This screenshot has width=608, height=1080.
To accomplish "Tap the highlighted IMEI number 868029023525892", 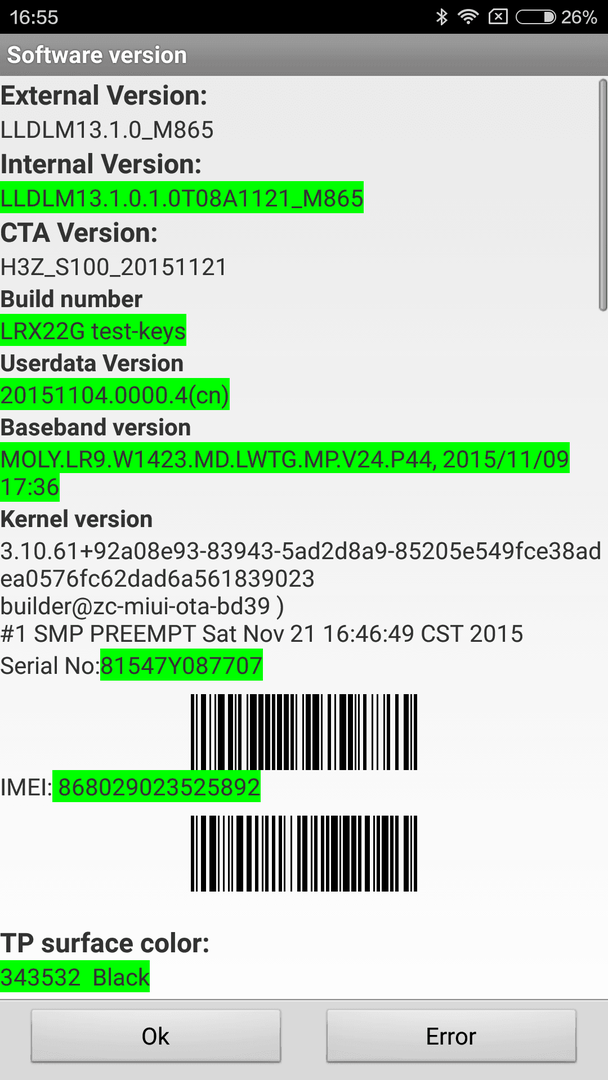I will 158,787.
